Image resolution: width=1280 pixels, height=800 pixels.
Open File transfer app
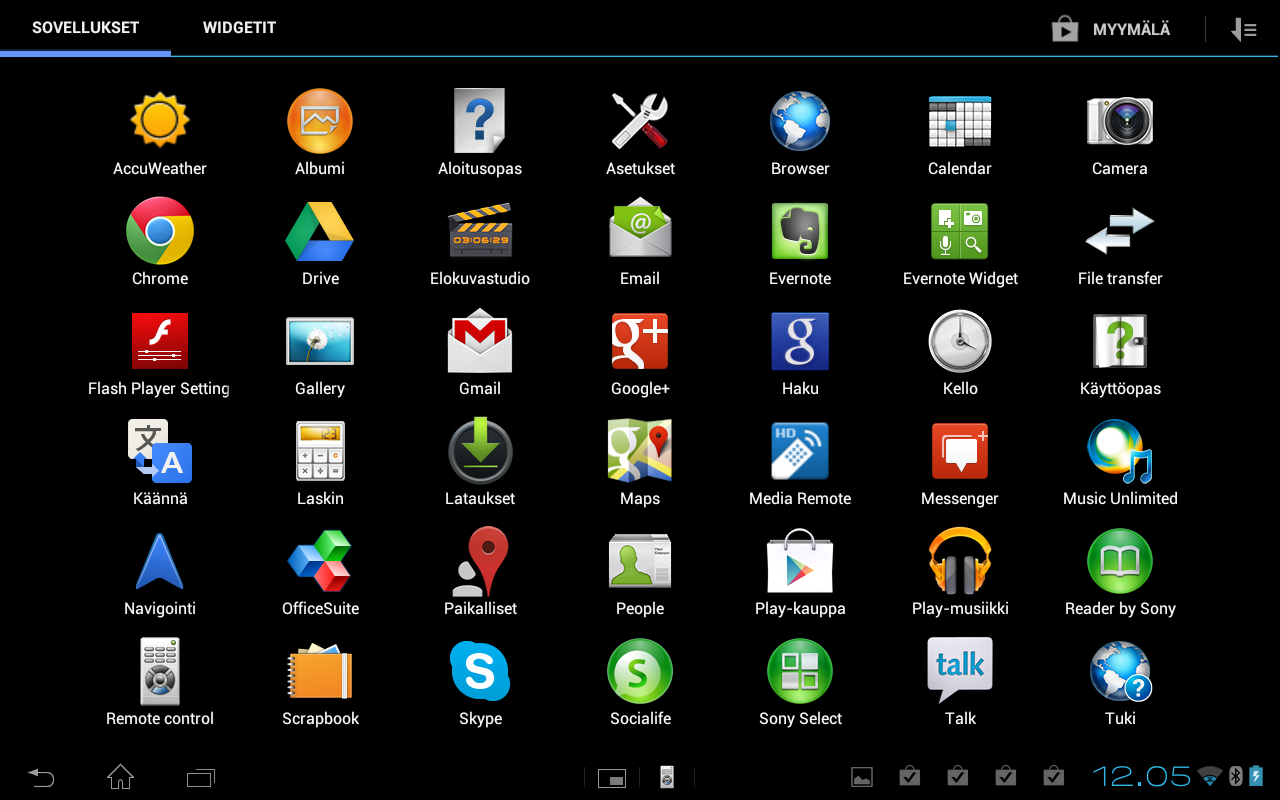[1120, 231]
